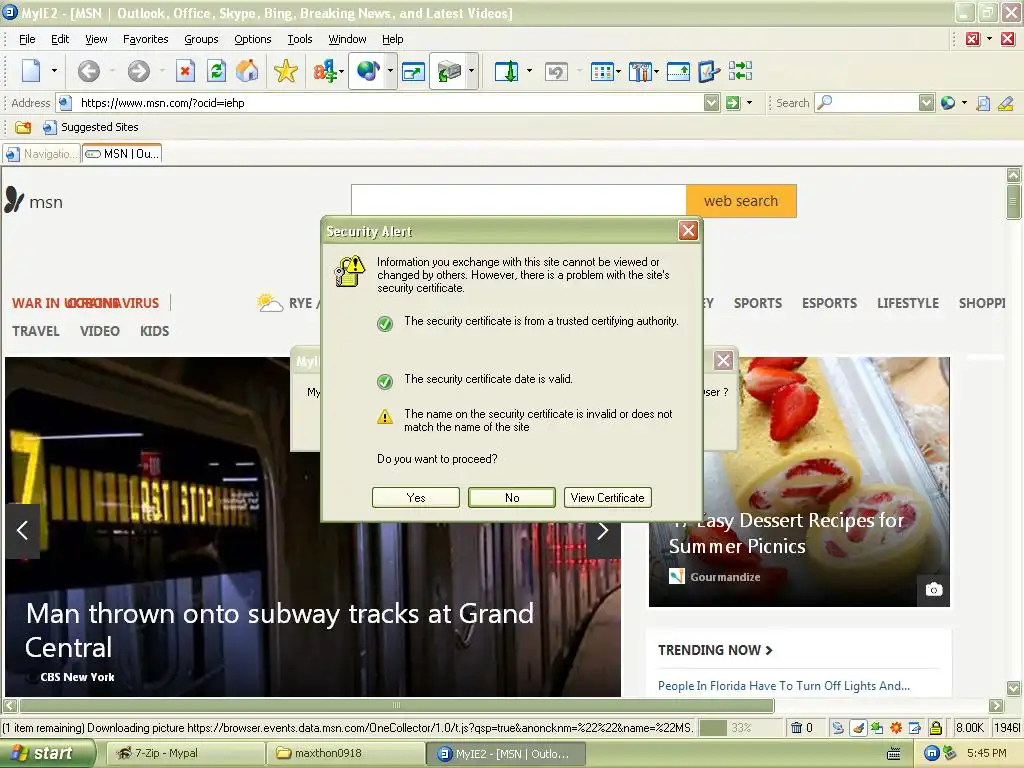Open the dropdown next to the Go button

coord(749,103)
